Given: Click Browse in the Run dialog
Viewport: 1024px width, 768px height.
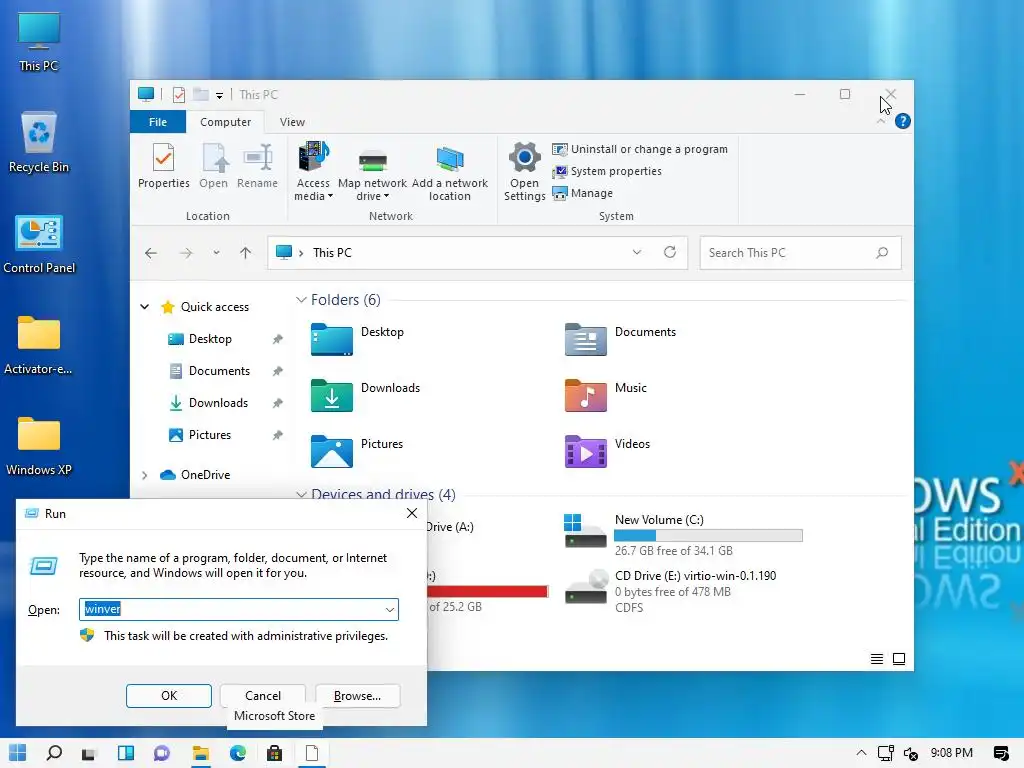Looking at the screenshot, I should pyautogui.click(x=357, y=696).
